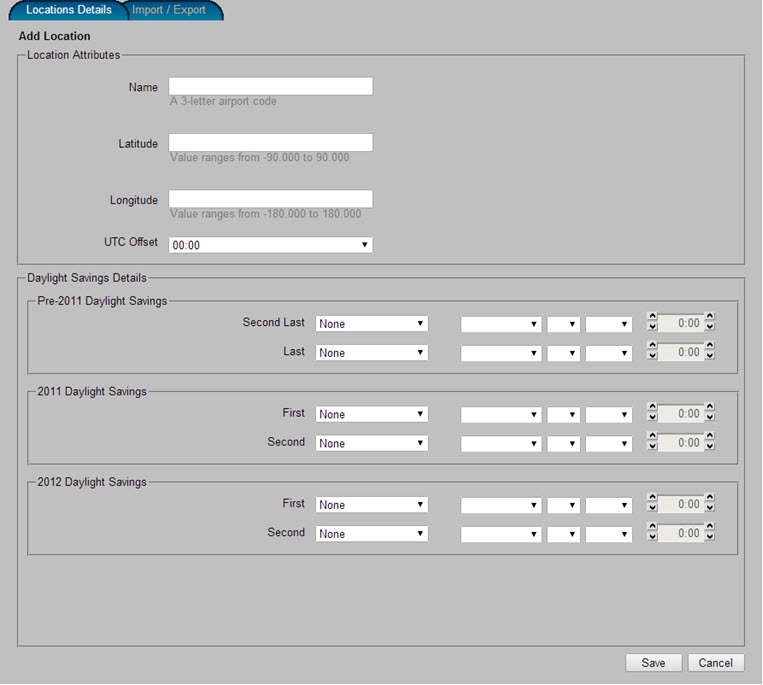The width and height of the screenshot is (763, 685).
Task: Expand wide blank dropdown in 2012 Second row
Action: 501,534
